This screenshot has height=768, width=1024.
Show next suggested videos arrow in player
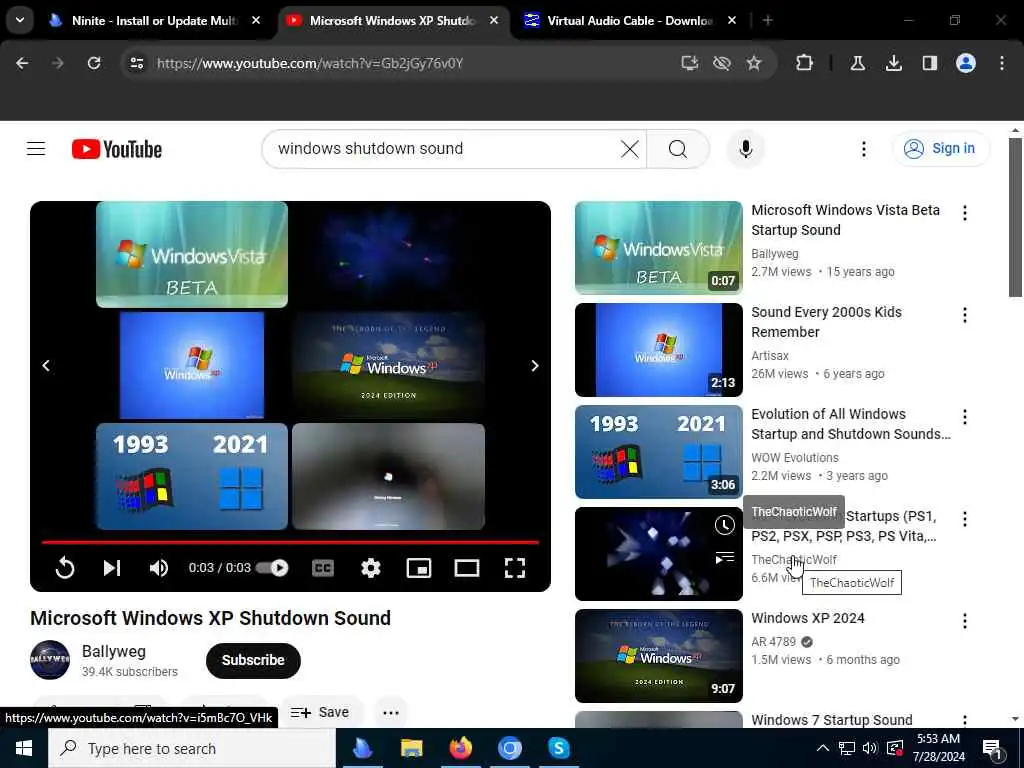click(535, 366)
